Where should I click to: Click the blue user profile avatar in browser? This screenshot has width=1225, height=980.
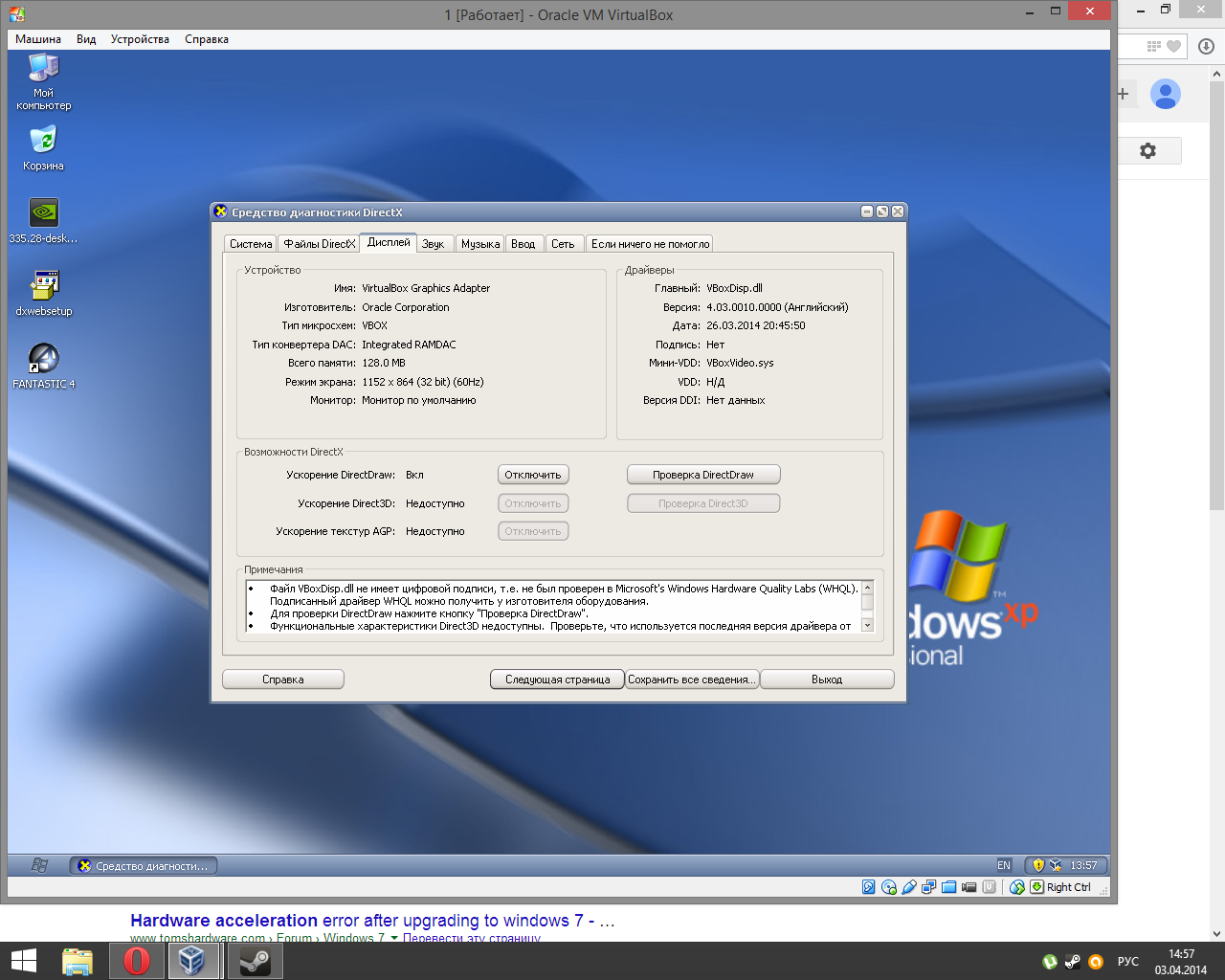tap(1165, 94)
